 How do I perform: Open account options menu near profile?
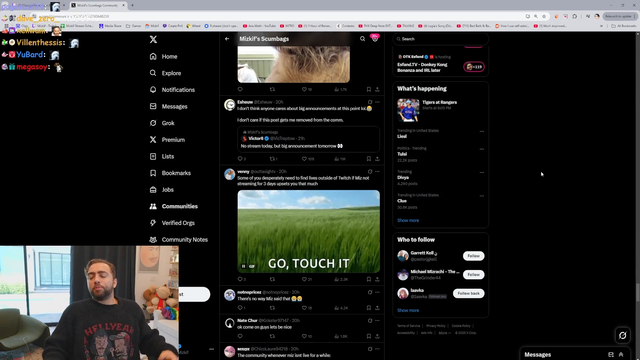click(x=211, y=349)
